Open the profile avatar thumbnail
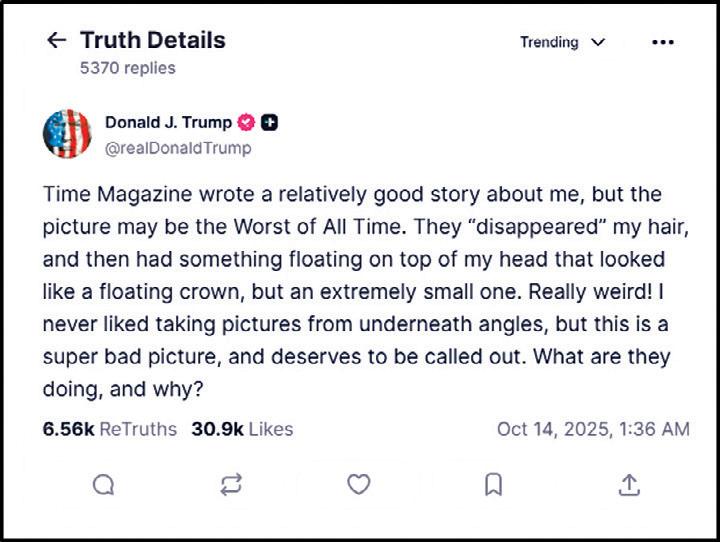The width and height of the screenshot is (720, 542). (67, 134)
